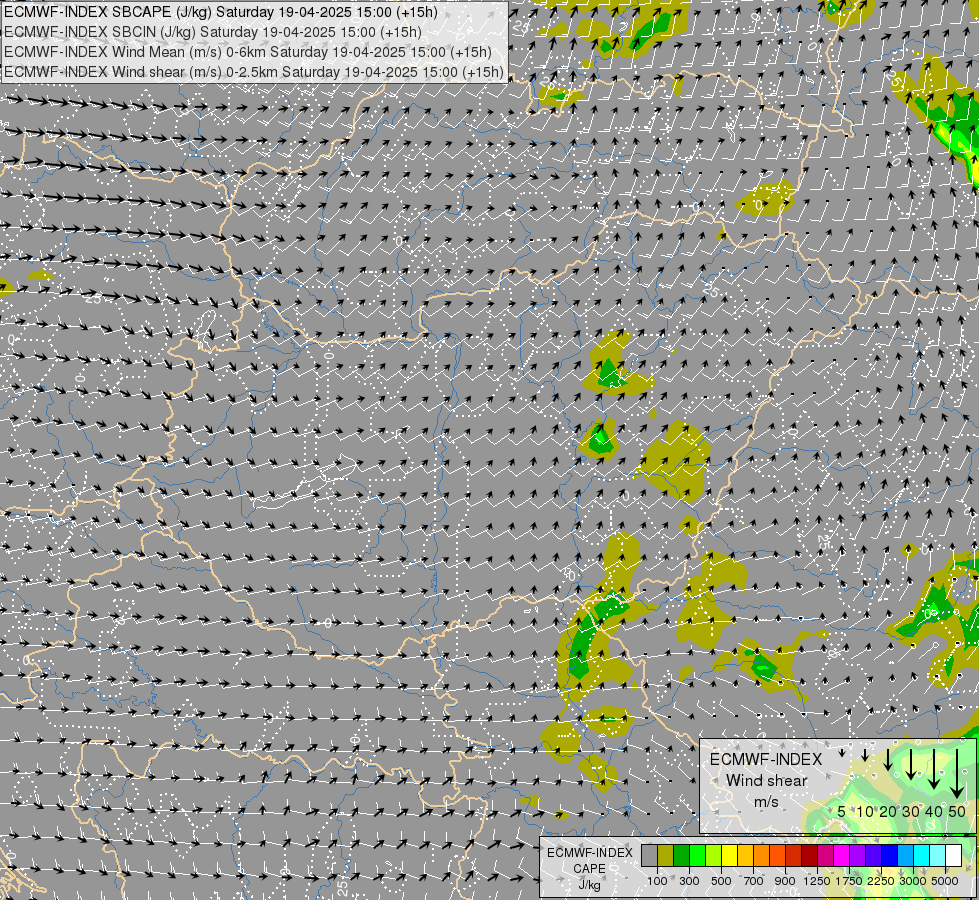Image resolution: width=979 pixels, height=900 pixels.
Task: Select the gray swatch in the CAPE legend
Action: [649, 855]
